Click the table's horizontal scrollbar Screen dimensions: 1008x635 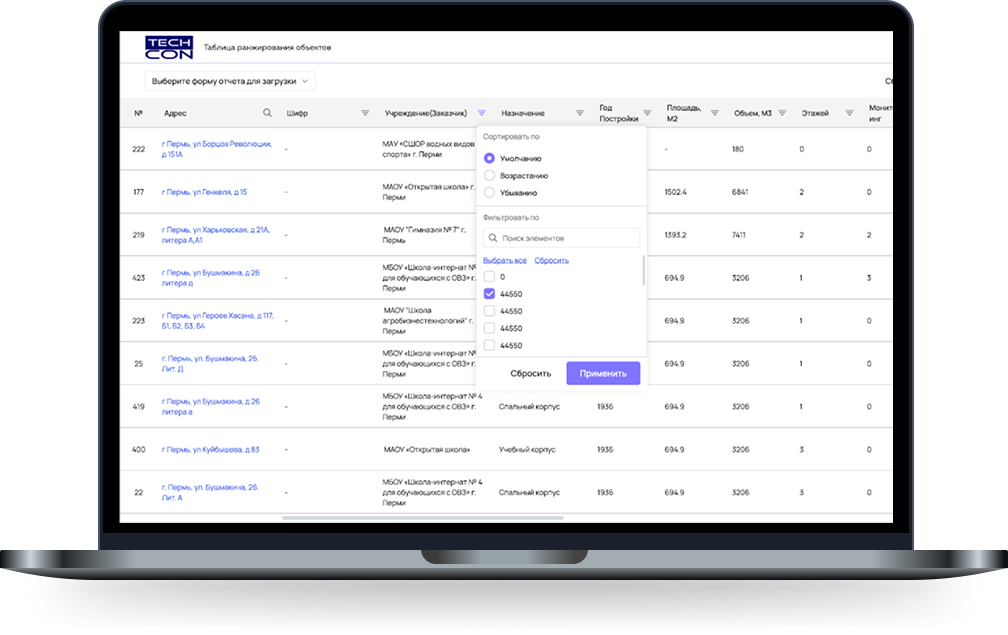tap(422, 518)
